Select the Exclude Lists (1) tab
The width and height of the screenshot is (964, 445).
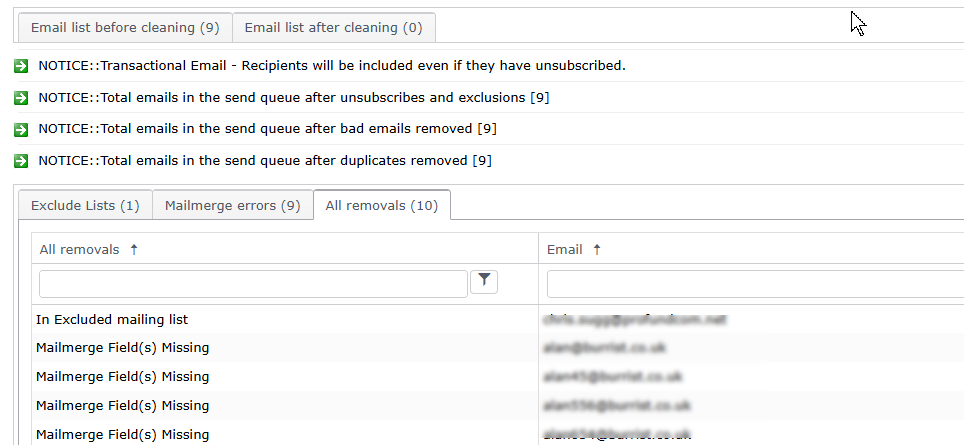[85, 206]
